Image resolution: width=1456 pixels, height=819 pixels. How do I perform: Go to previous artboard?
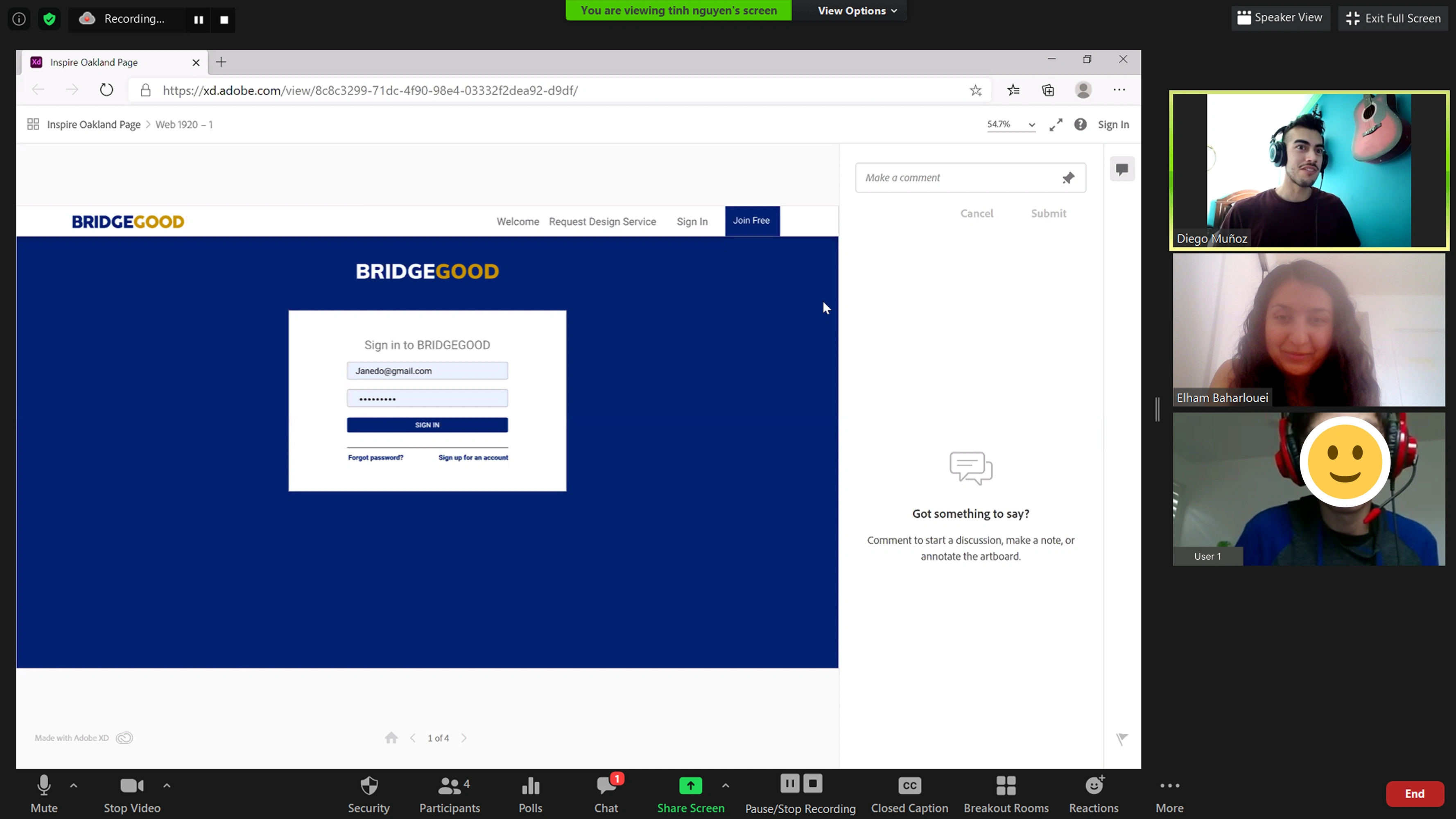tap(413, 738)
